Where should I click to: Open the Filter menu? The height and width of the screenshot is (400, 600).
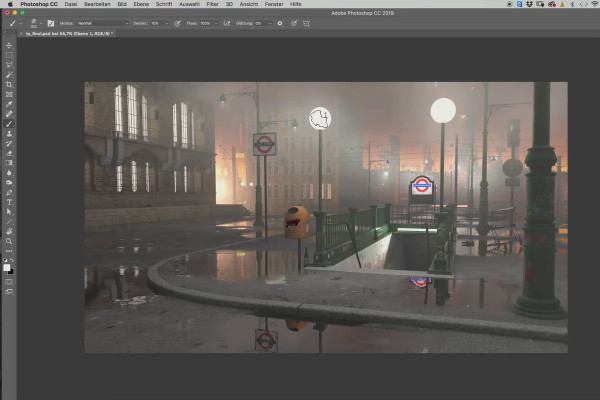212,4
